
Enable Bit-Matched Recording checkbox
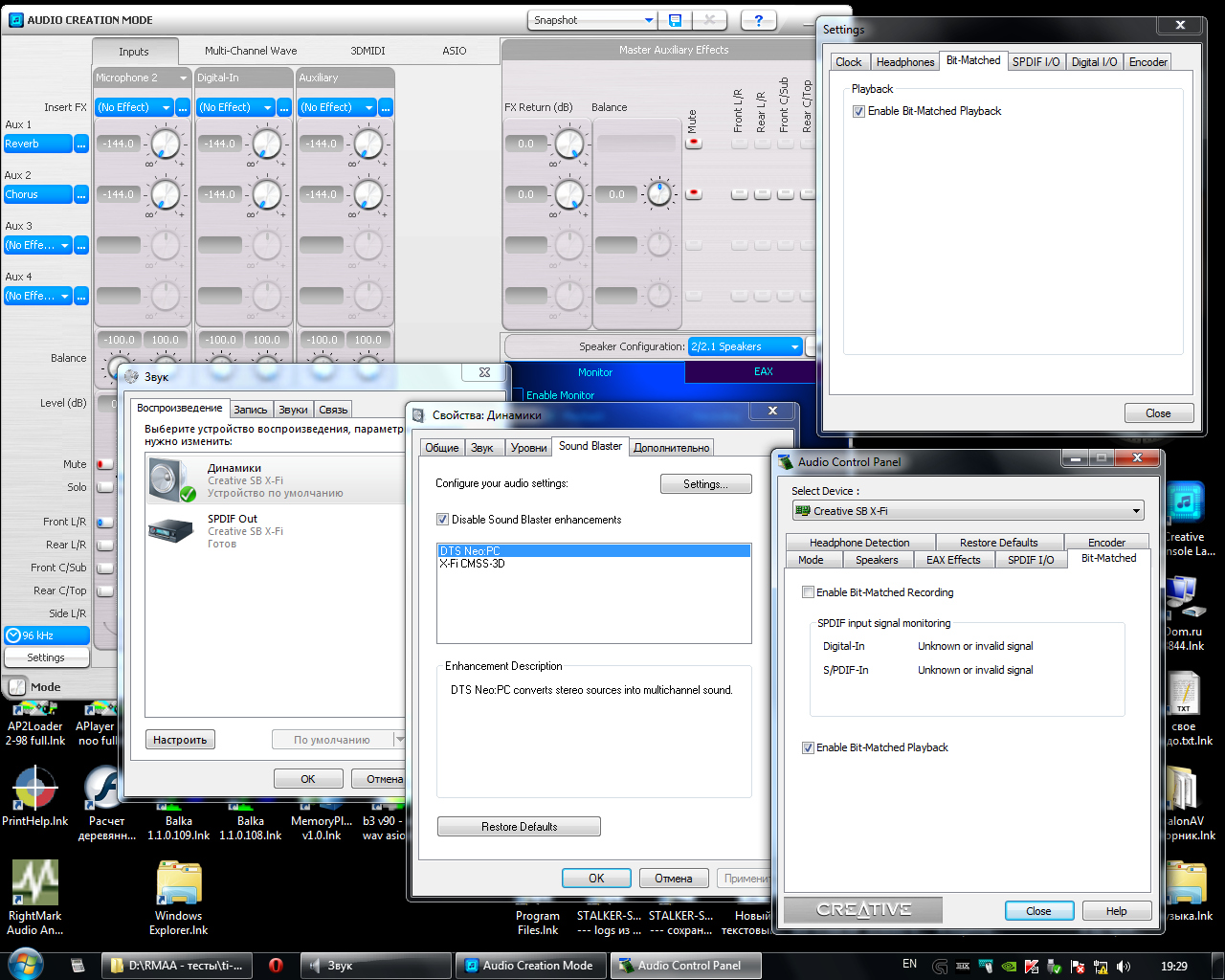808,592
